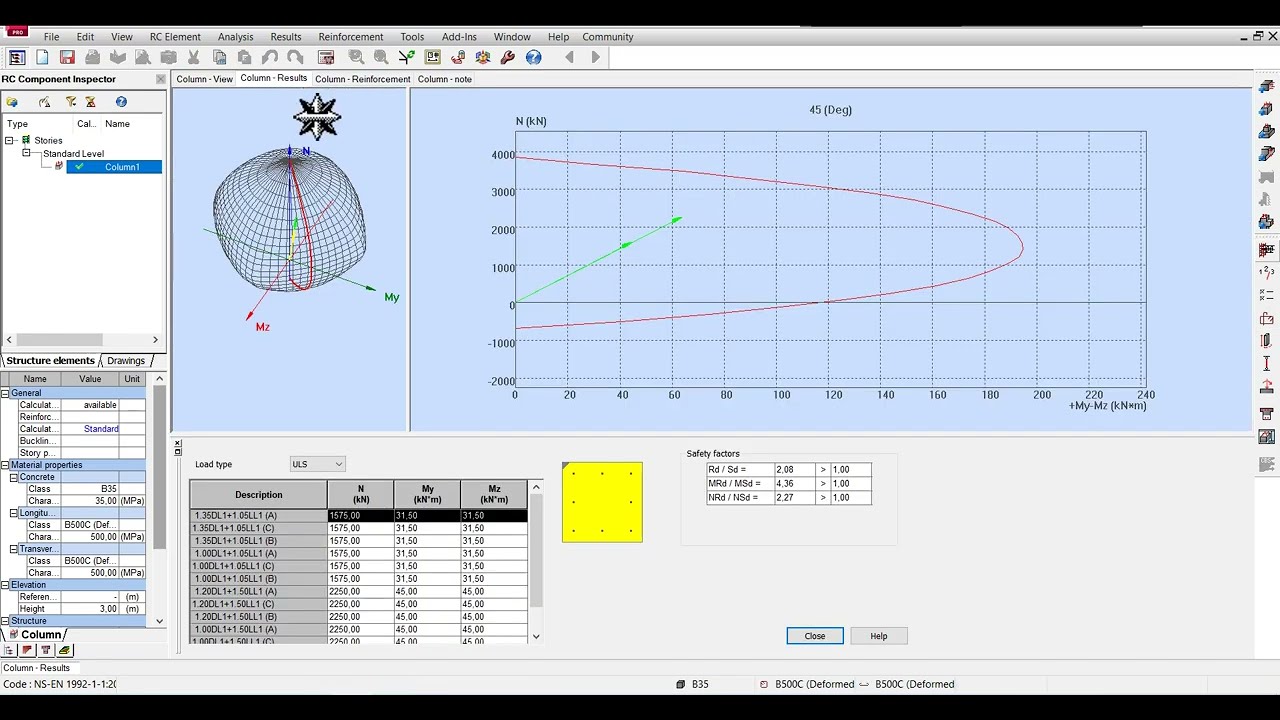Click the green layers icon in bottom-left toolbar

coord(64,650)
